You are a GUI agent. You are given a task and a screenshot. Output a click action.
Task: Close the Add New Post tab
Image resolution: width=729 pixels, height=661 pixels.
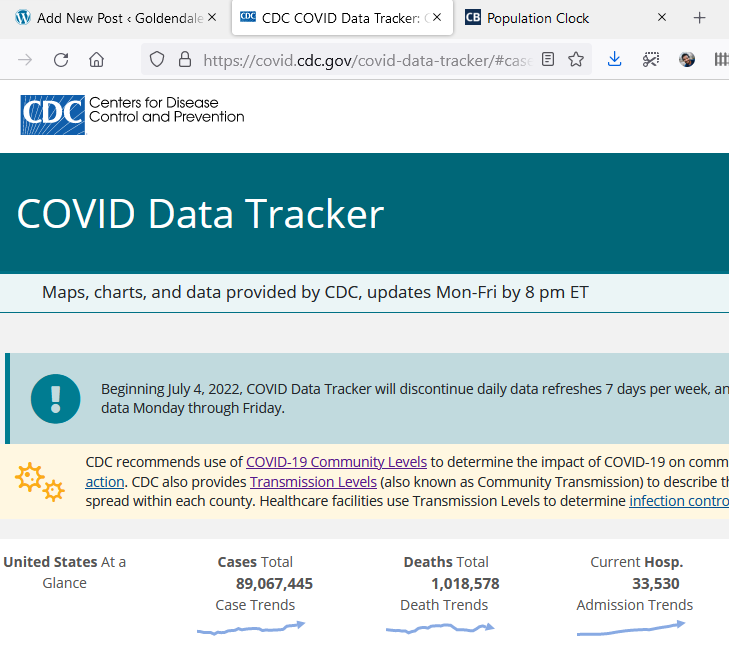[x=212, y=18]
